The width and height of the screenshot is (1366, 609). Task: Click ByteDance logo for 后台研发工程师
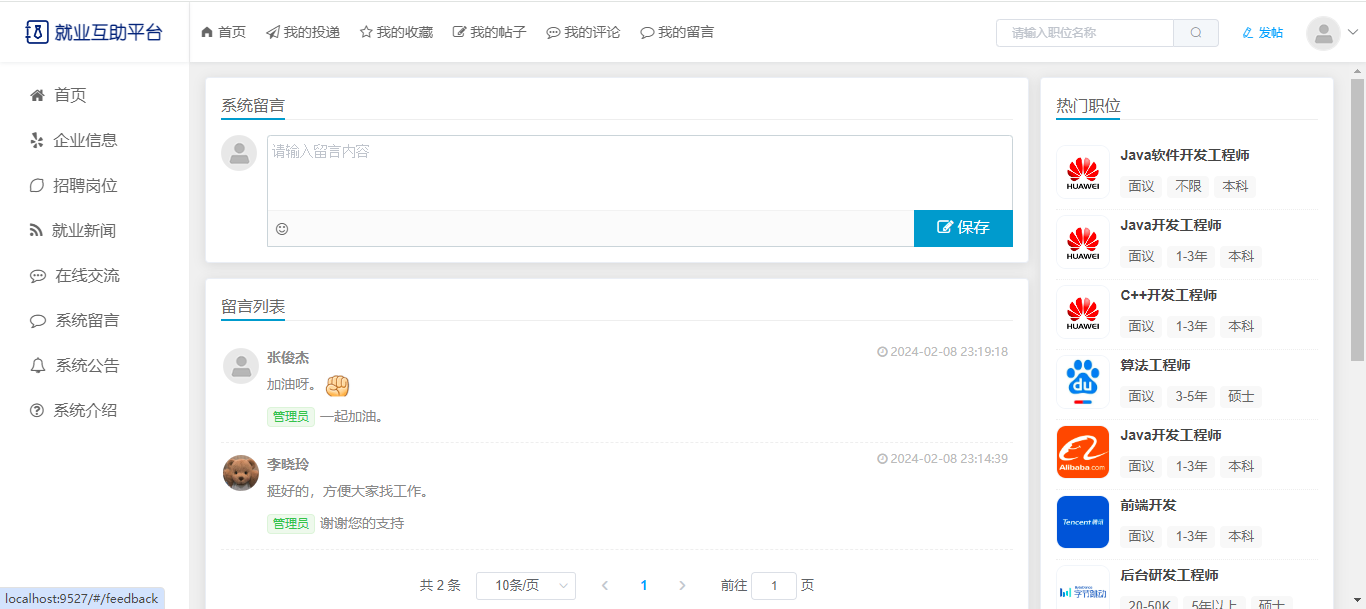coord(1083,590)
